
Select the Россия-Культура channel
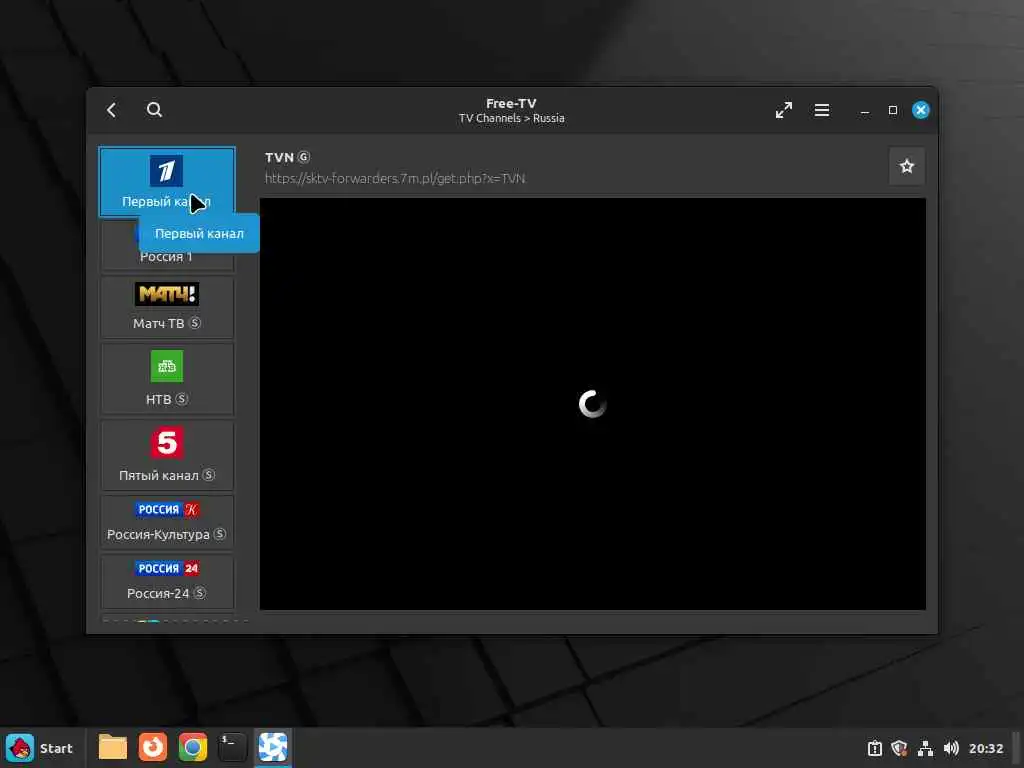point(167,522)
